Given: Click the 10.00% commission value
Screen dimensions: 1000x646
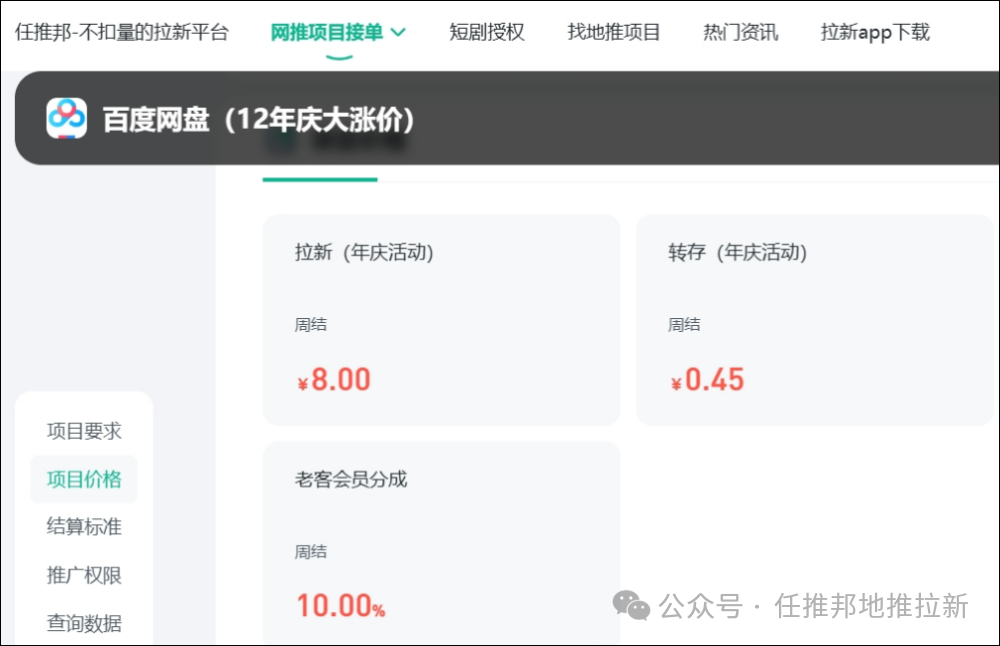Looking at the screenshot, I should (x=341, y=606).
